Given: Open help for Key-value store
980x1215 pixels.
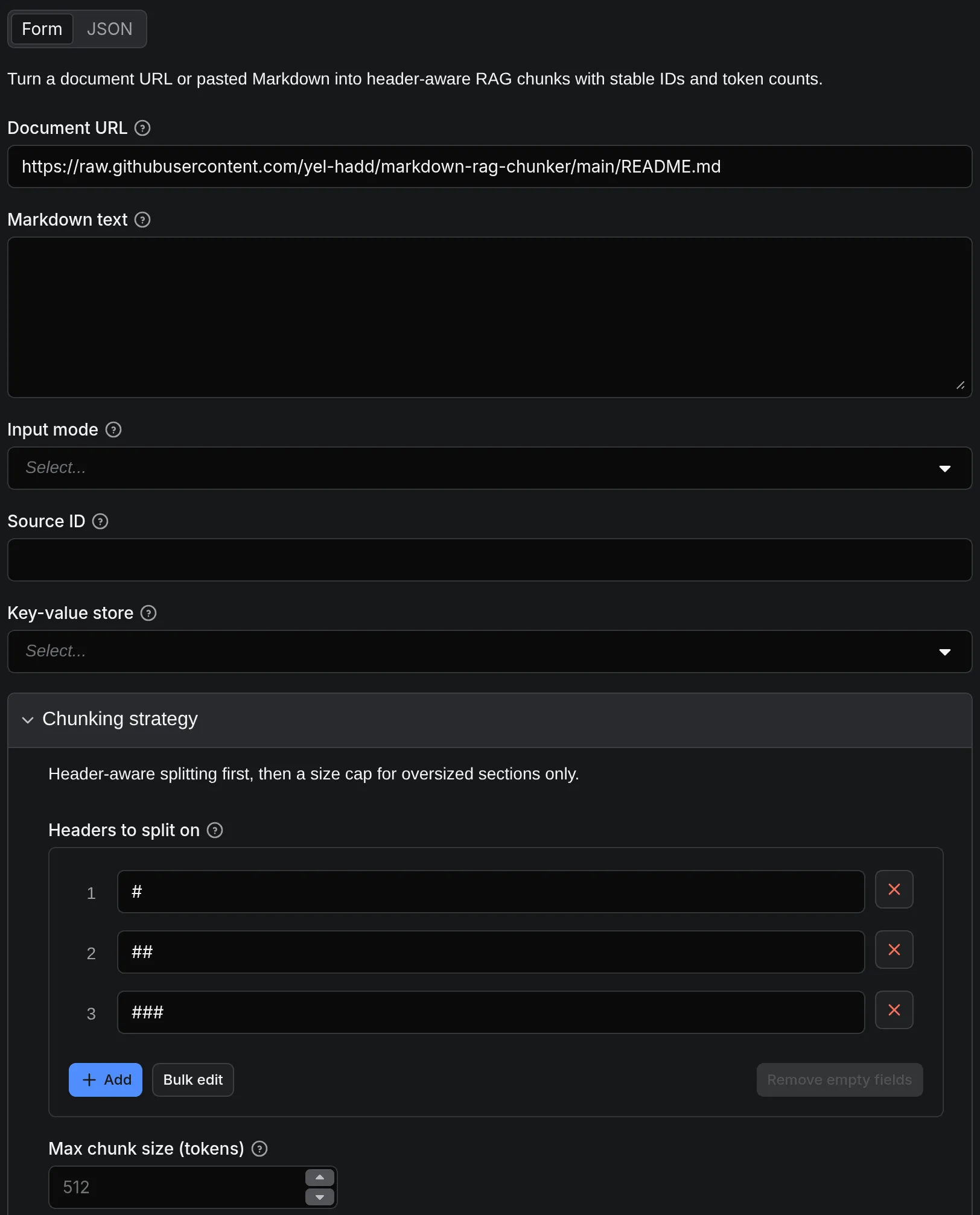Looking at the screenshot, I should [148, 613].
